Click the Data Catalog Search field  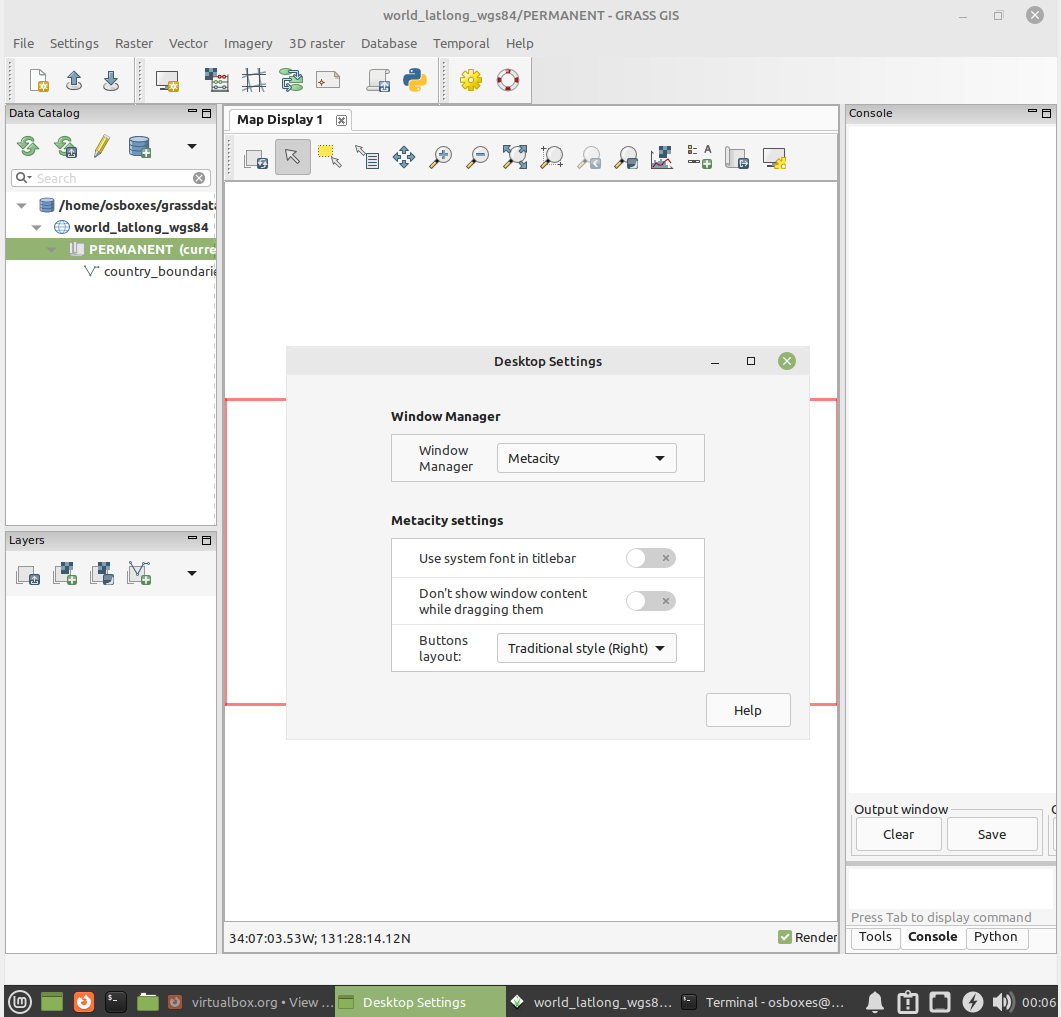click(112, 178)
